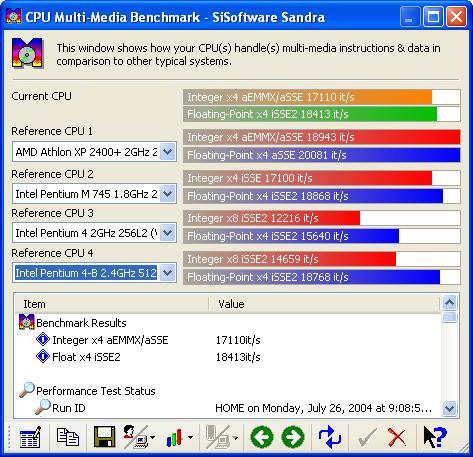Click the results list scroll up arrow
This screenshot has height=457, width=473.
[449, 303]
